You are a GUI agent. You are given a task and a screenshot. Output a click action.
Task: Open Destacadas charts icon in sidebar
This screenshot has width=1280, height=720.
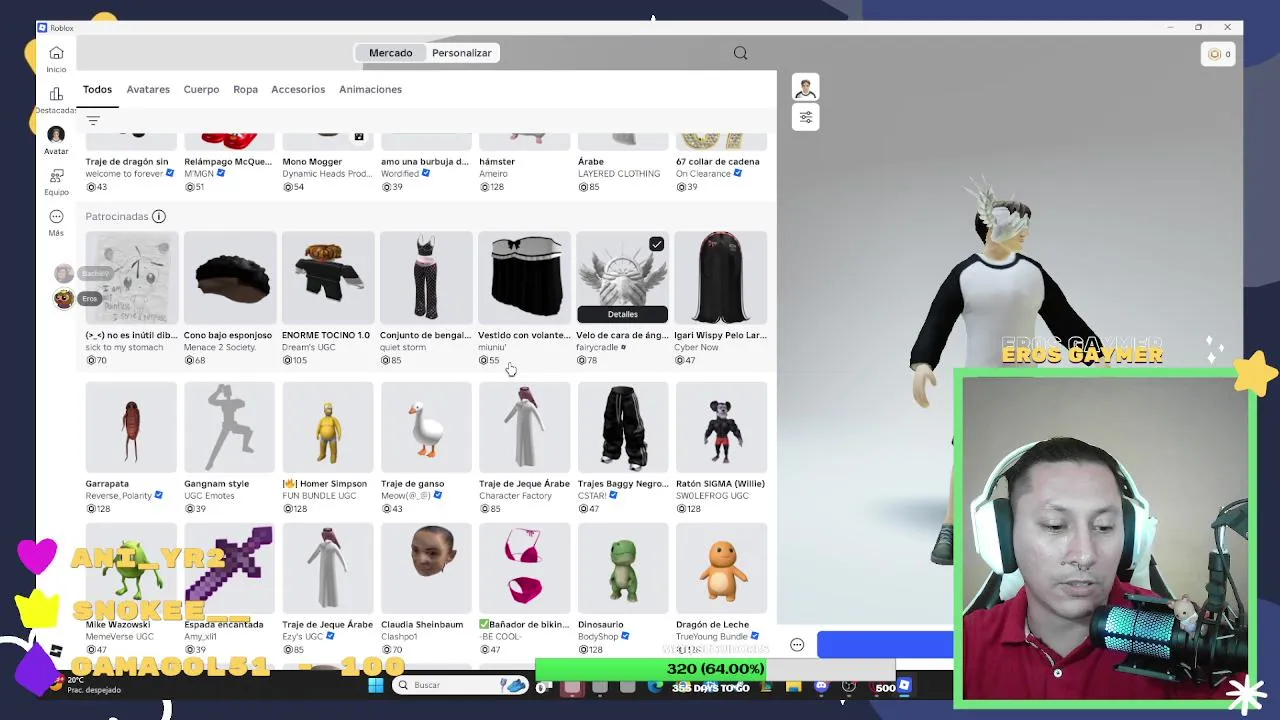pos(56,94)
